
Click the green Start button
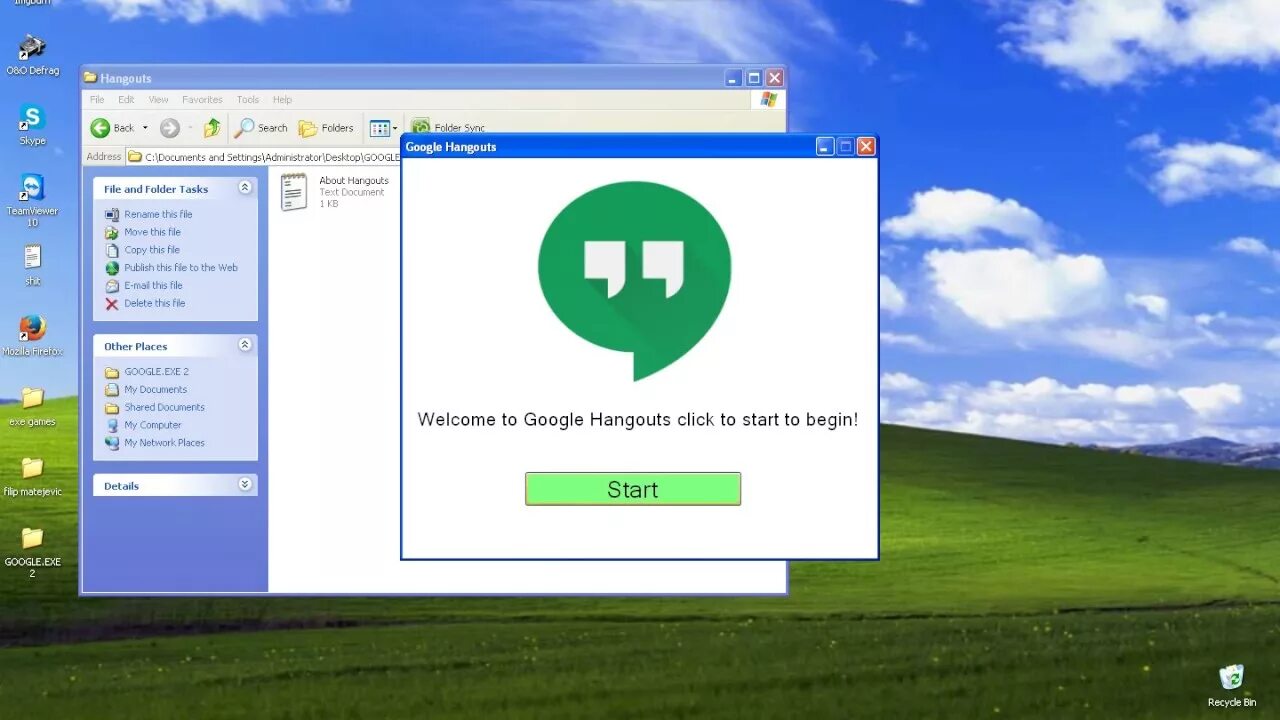[x=633, y=489]
